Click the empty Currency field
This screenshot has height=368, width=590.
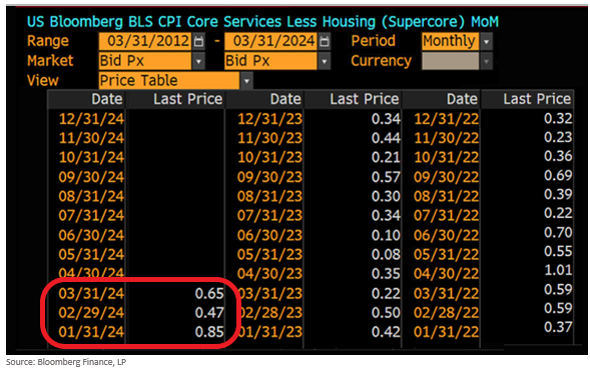click(x=450, y=61)
